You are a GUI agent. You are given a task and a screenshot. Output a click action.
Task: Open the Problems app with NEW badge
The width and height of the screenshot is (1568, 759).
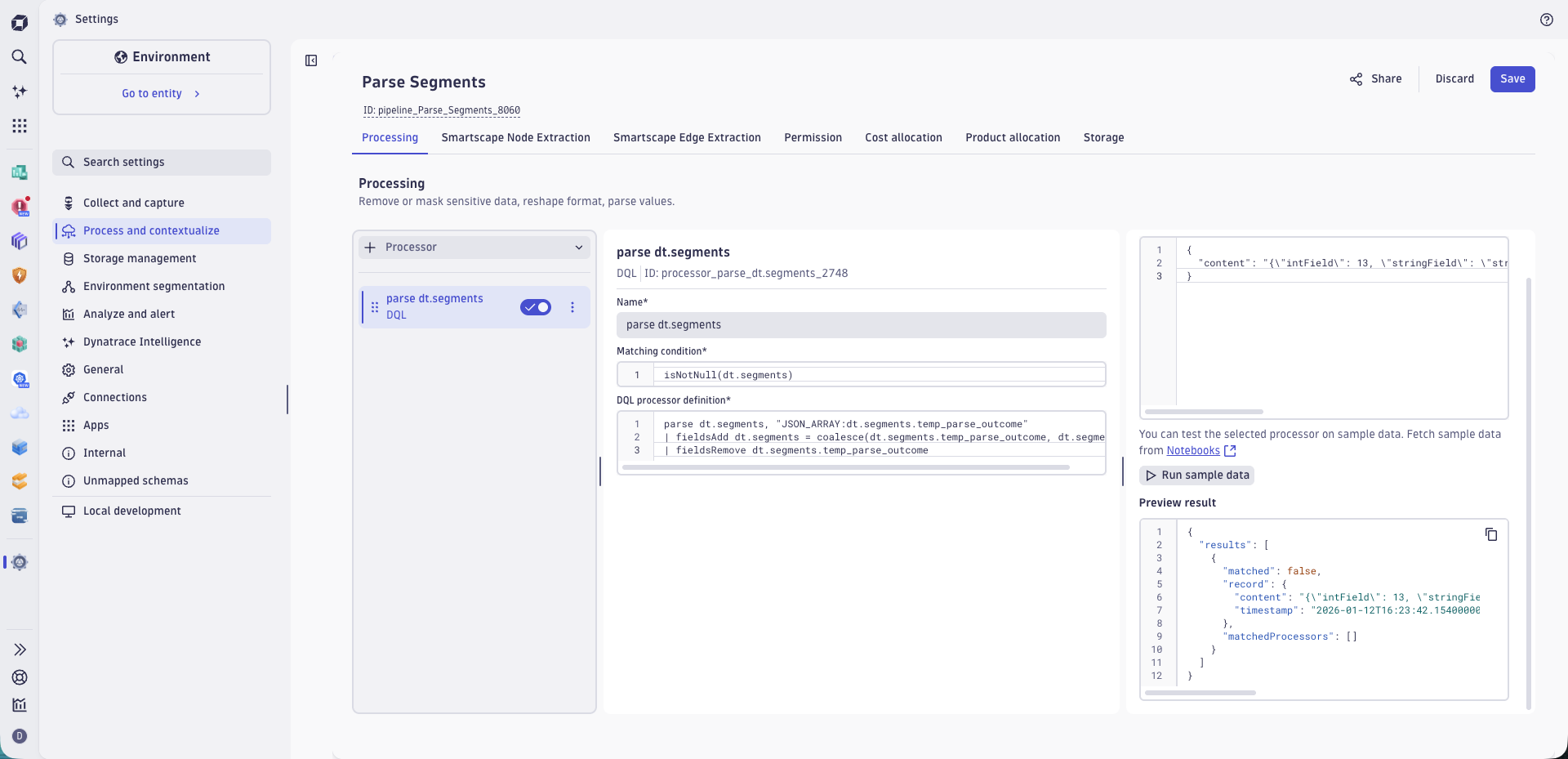pos(20,208)
